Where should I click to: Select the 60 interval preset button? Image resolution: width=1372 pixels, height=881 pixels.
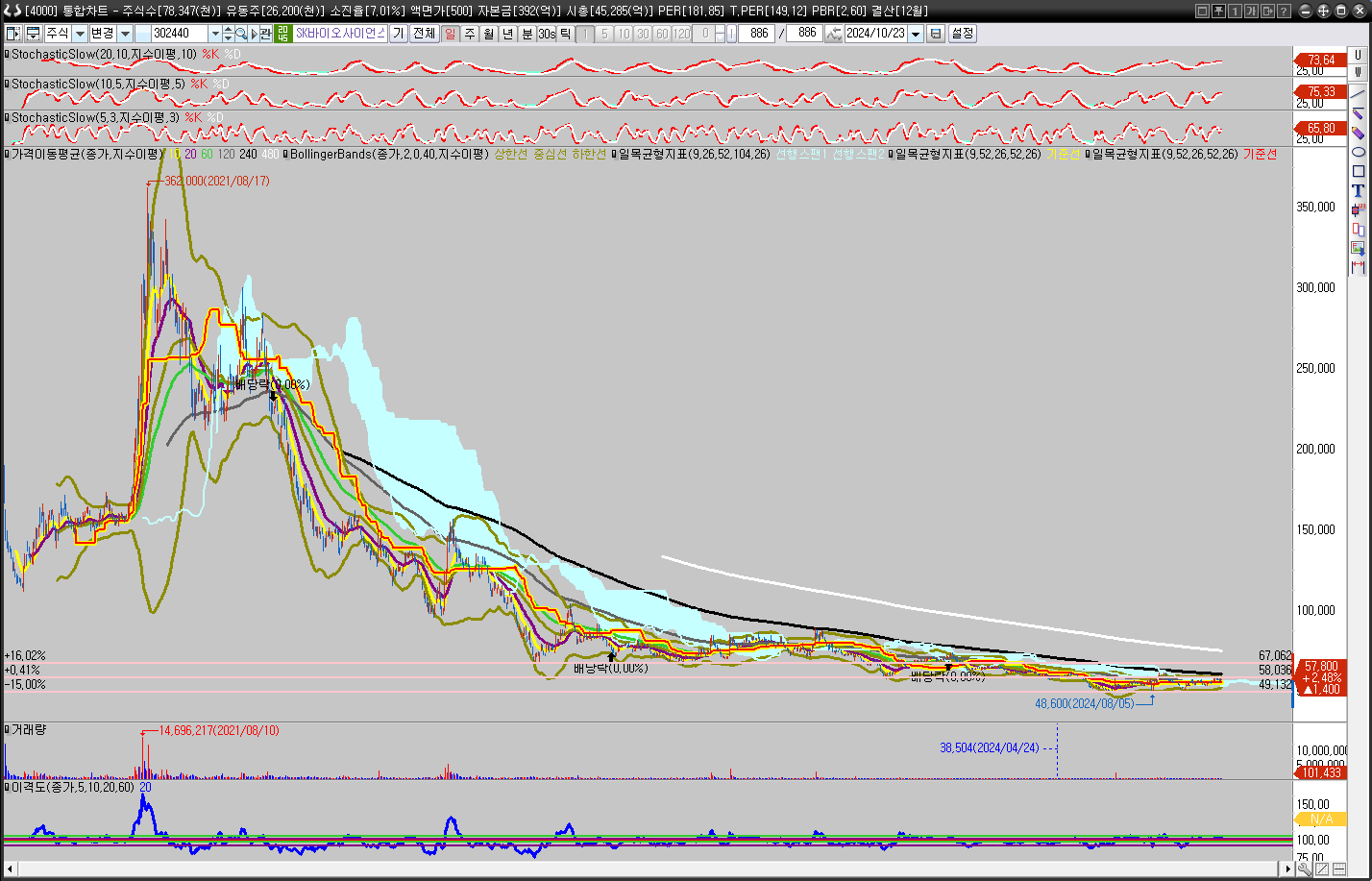pos(662,34)
